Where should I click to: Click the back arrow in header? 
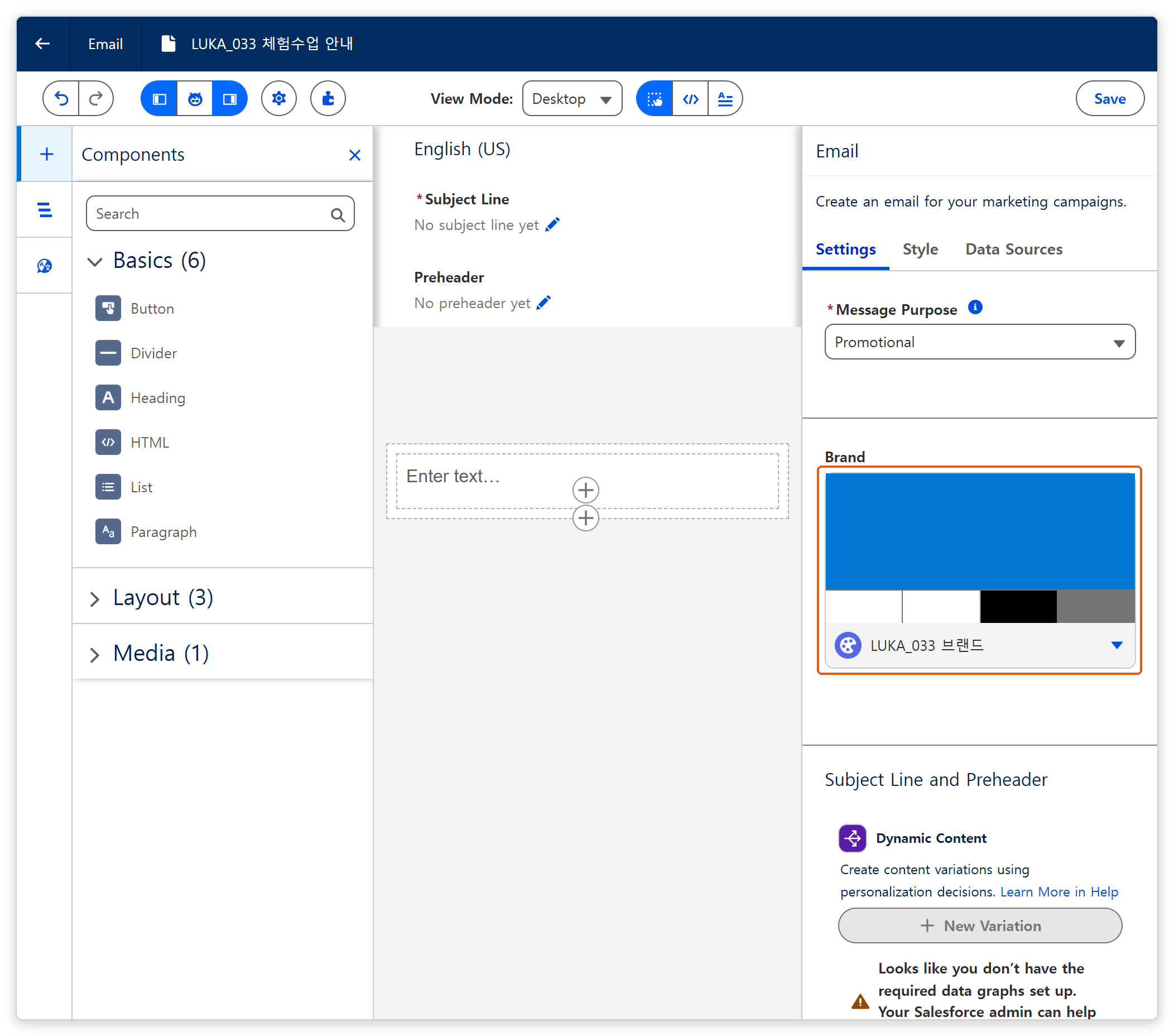coord(42,44)
